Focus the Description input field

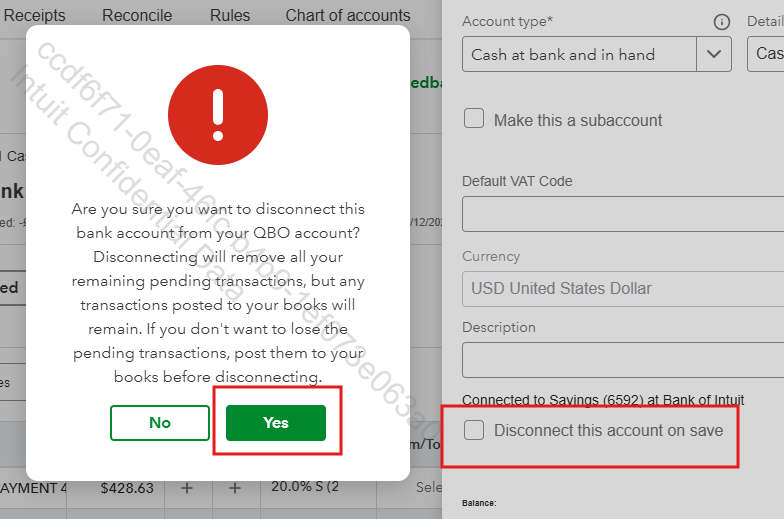click(622, 360)
